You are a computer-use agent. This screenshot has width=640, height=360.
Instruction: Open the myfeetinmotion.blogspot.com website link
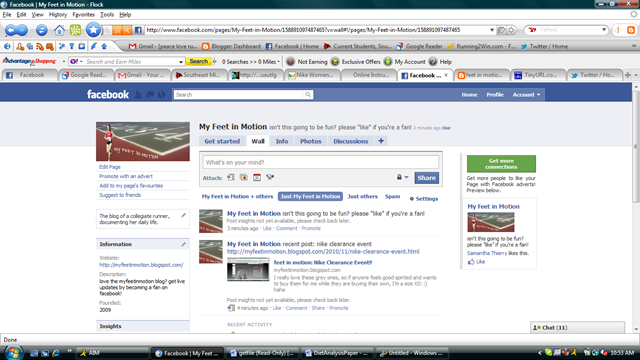(141, 265)
